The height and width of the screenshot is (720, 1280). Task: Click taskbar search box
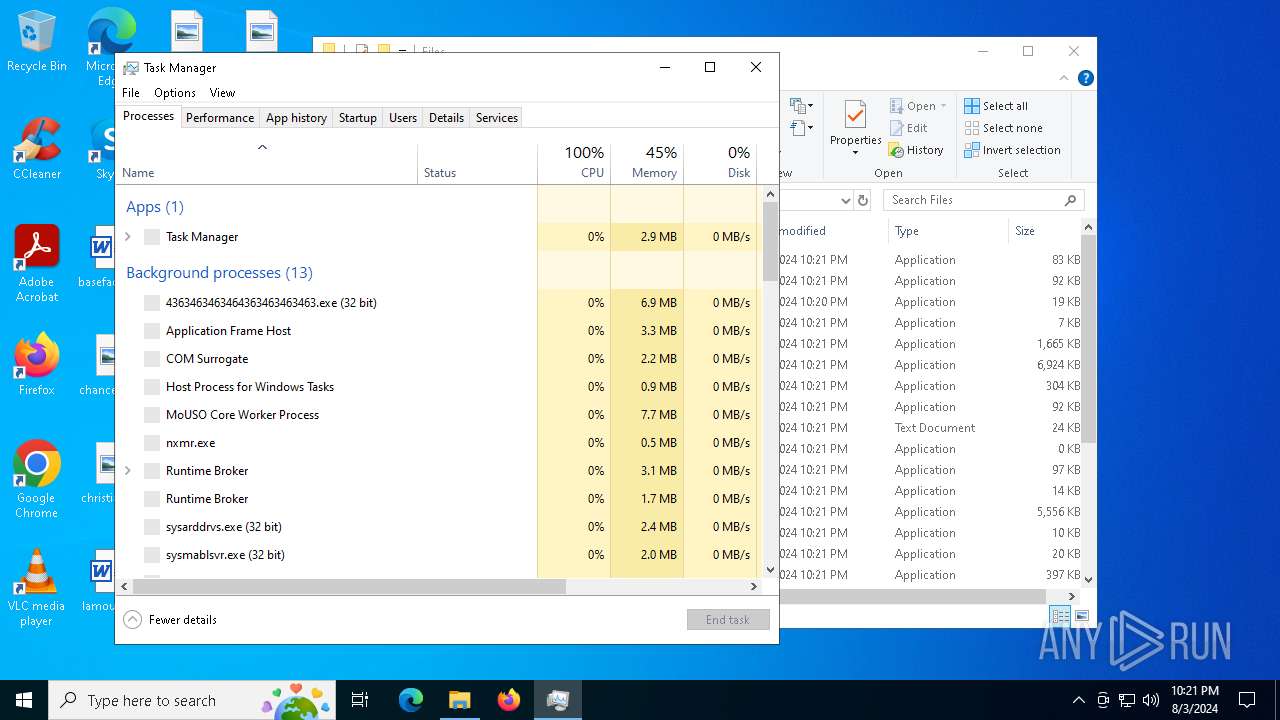[x=193, y=700]
